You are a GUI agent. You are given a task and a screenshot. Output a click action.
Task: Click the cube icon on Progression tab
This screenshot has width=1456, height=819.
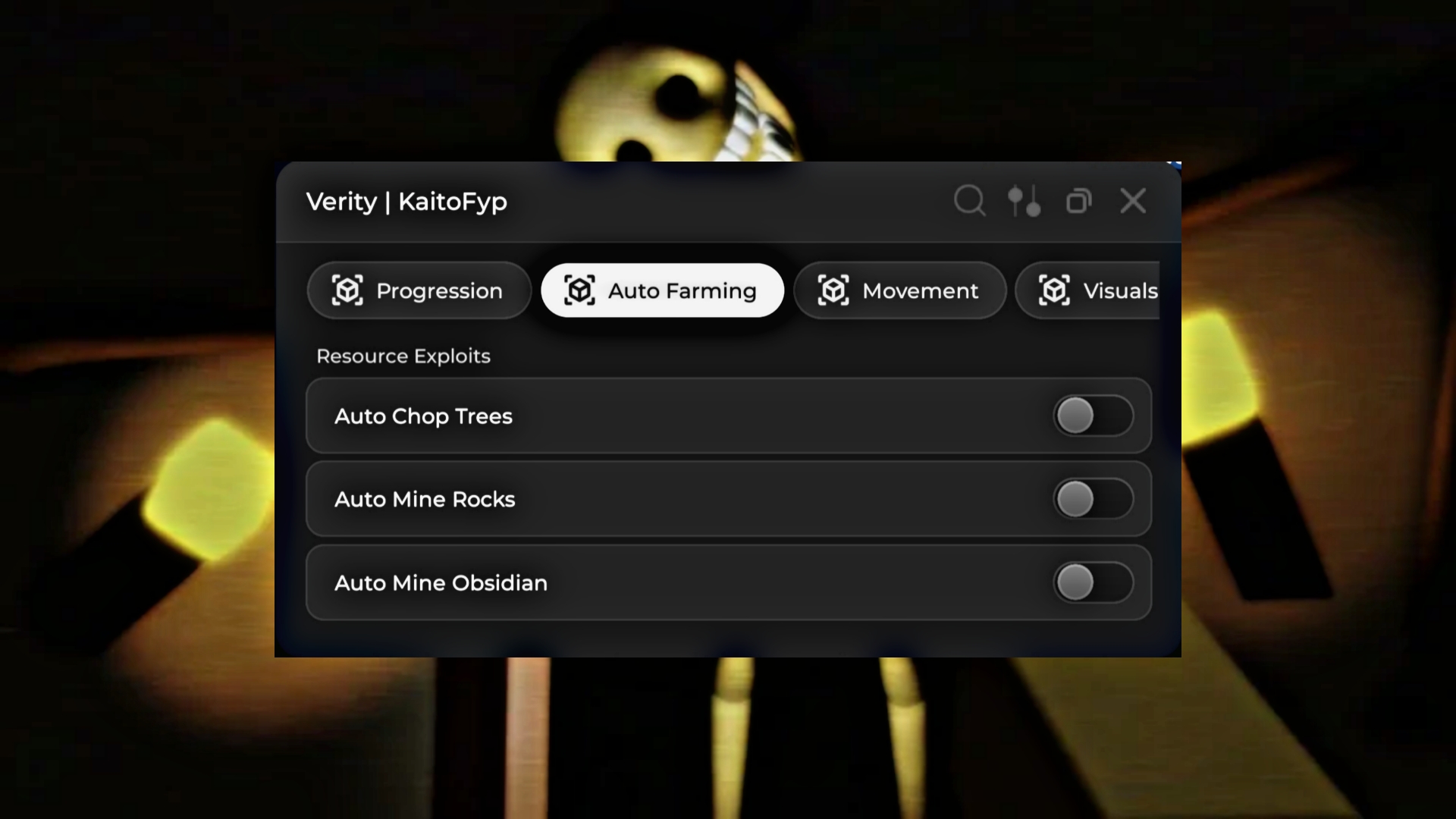tap(347, 290)
